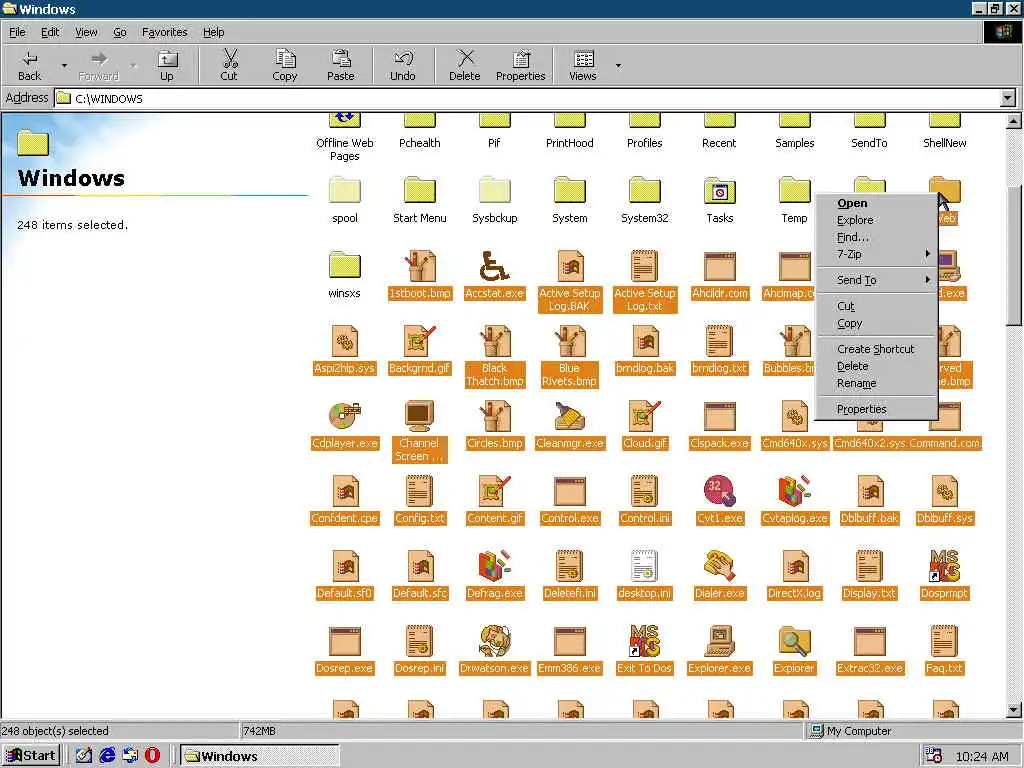This screenshot has width=1024, height=768.
Task: Click the Paste toolbar icon
Action: (340, 59)
